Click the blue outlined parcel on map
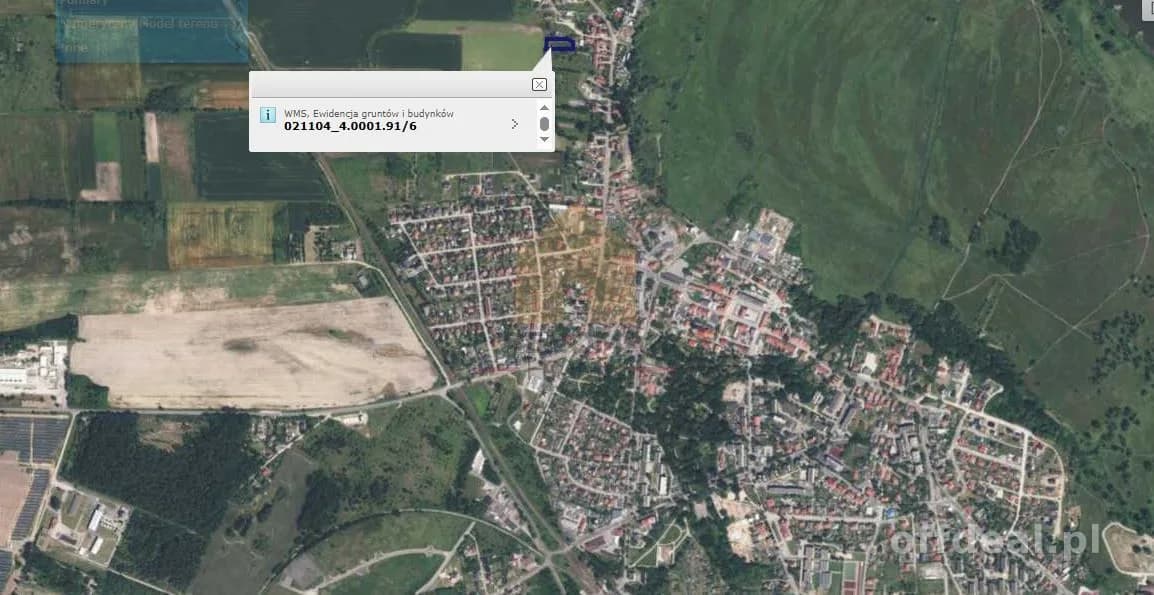The width and height of the screenshot is (1154, 595). (560, 45)
